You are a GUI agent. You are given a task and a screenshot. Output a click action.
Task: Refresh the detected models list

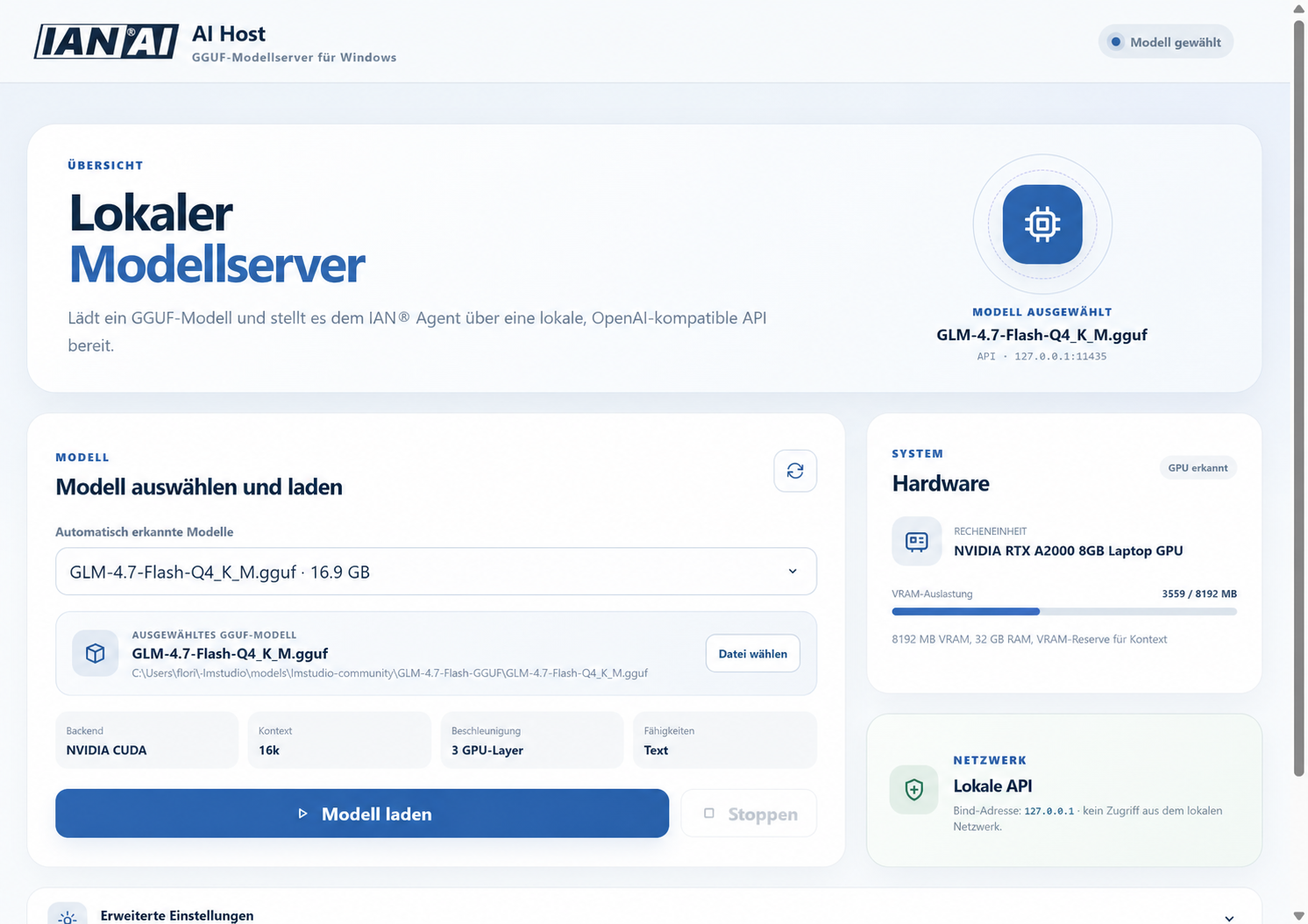795,471
